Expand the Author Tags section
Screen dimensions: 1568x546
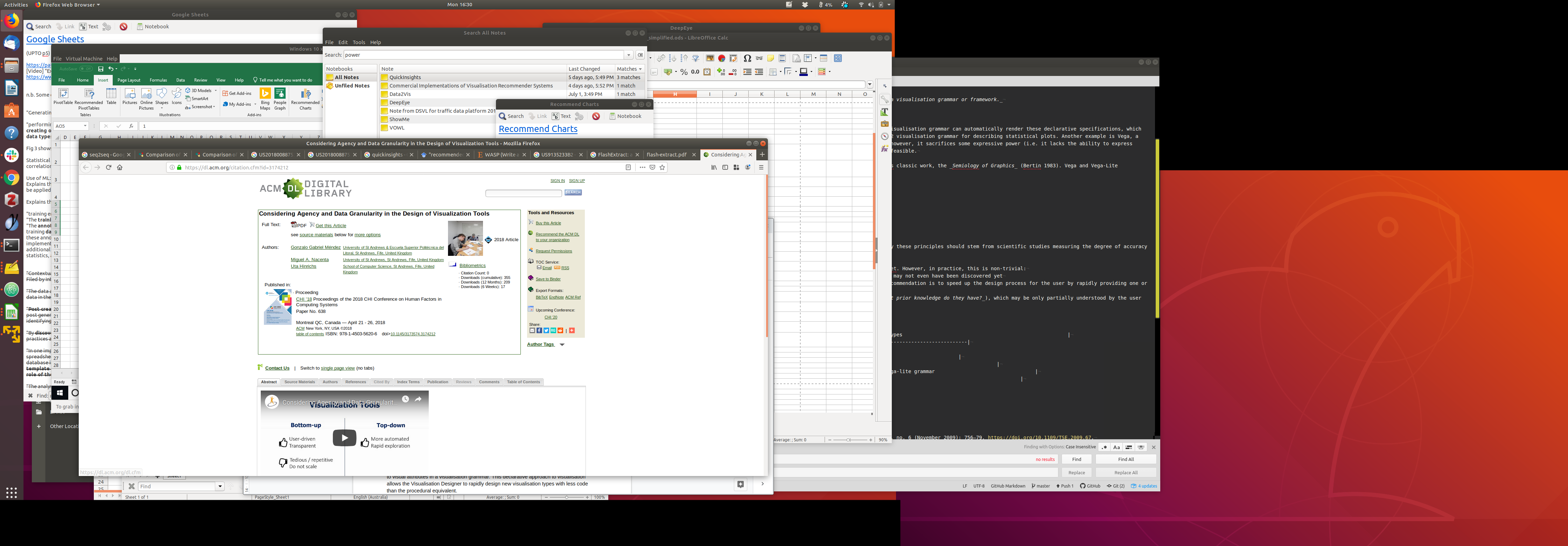[562, 344]
